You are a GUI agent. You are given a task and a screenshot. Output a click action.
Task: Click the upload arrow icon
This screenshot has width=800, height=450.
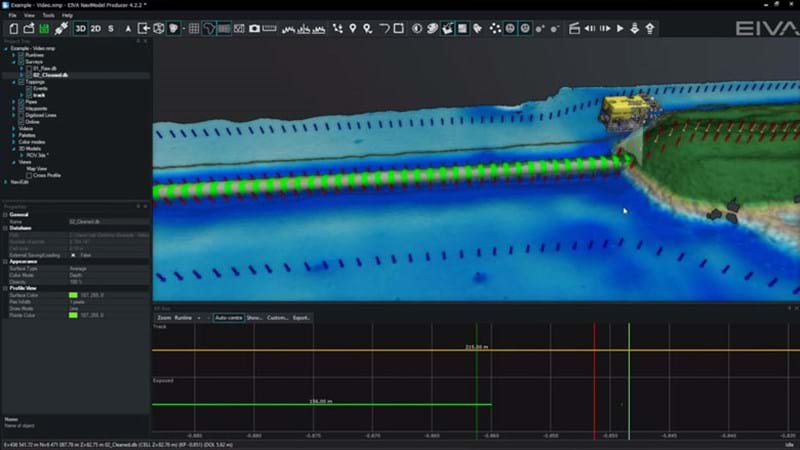tap(650, 29)
